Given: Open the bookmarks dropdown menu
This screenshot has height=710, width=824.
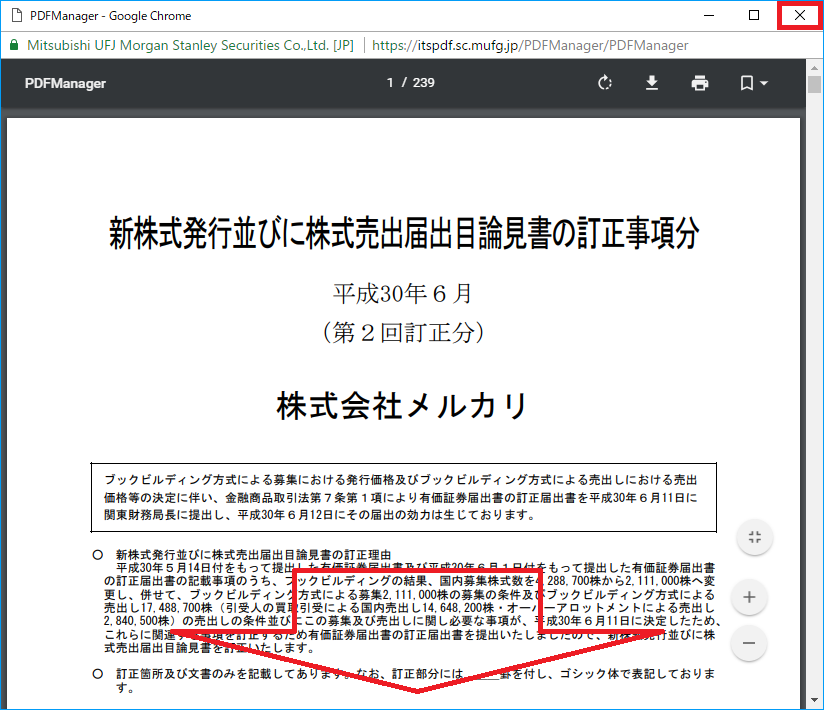Looking at the screenshot, I should 754,83.
